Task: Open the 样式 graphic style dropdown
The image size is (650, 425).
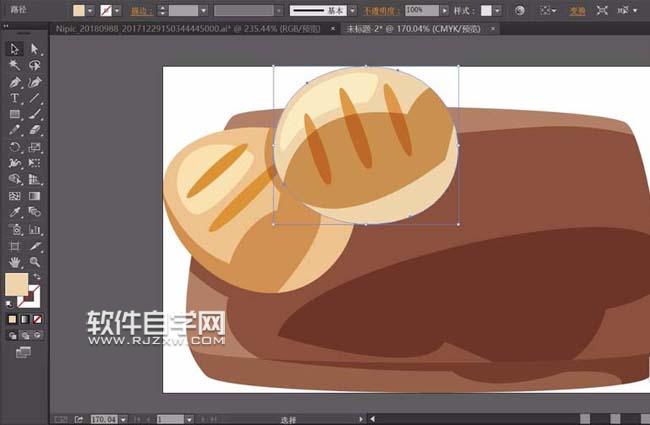Action: [497, 11]
